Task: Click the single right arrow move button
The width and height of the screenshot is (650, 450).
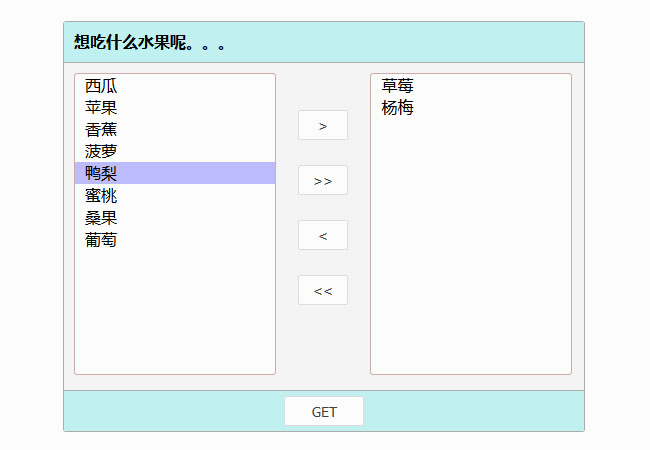Action: 322,126
